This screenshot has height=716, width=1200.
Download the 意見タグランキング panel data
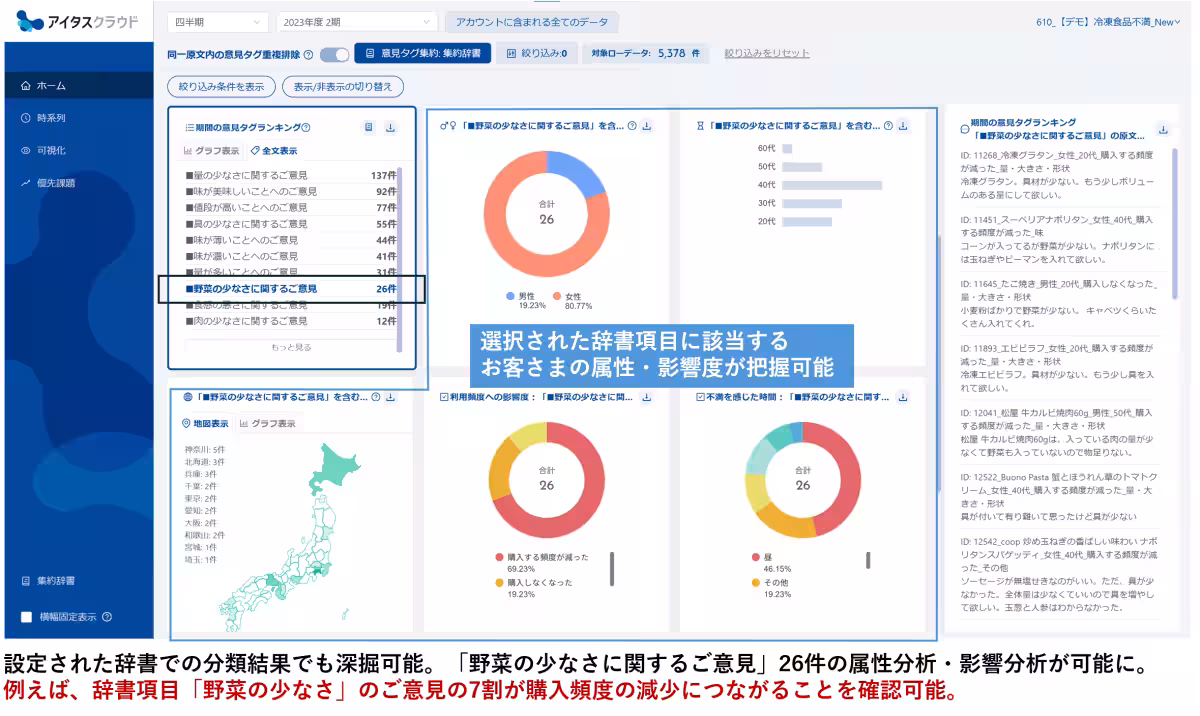tap(390, 127)
